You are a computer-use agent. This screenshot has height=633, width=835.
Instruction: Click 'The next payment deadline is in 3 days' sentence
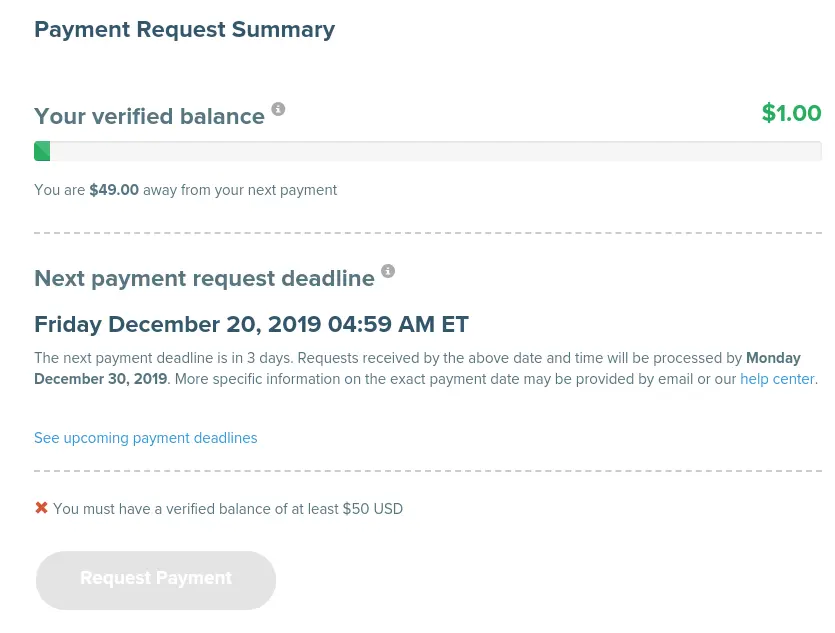165,358
